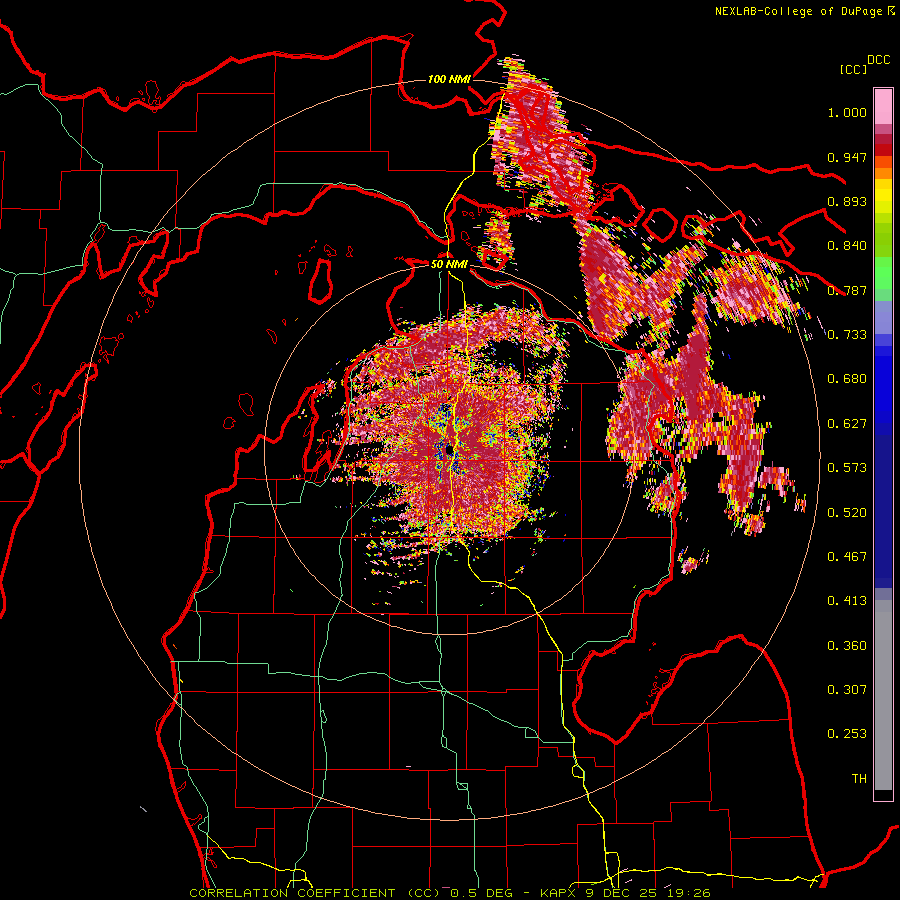Click the 0.520 scale value
900x900 pixels.
click(847, 513)
